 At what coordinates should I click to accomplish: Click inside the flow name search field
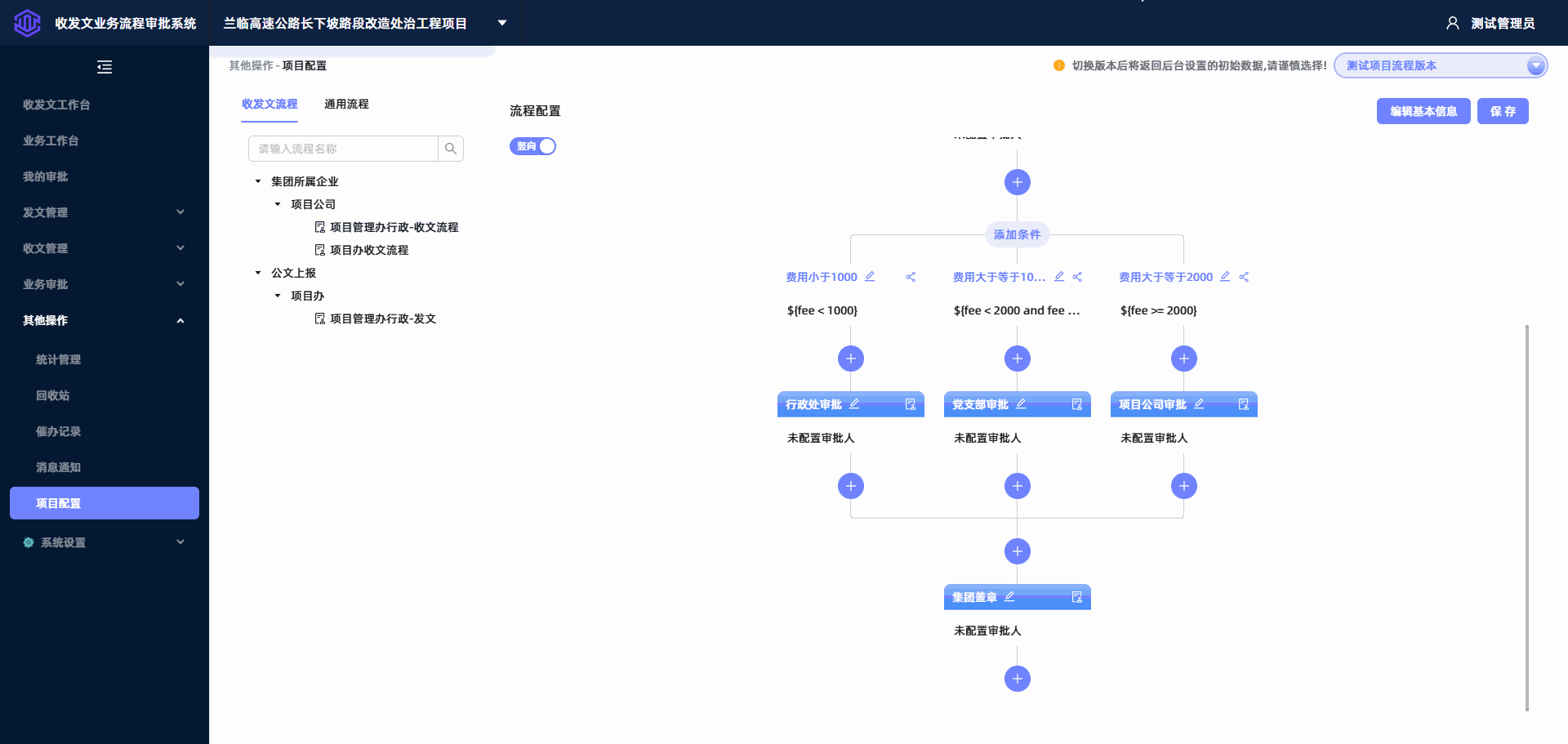(x=343, y=149)
